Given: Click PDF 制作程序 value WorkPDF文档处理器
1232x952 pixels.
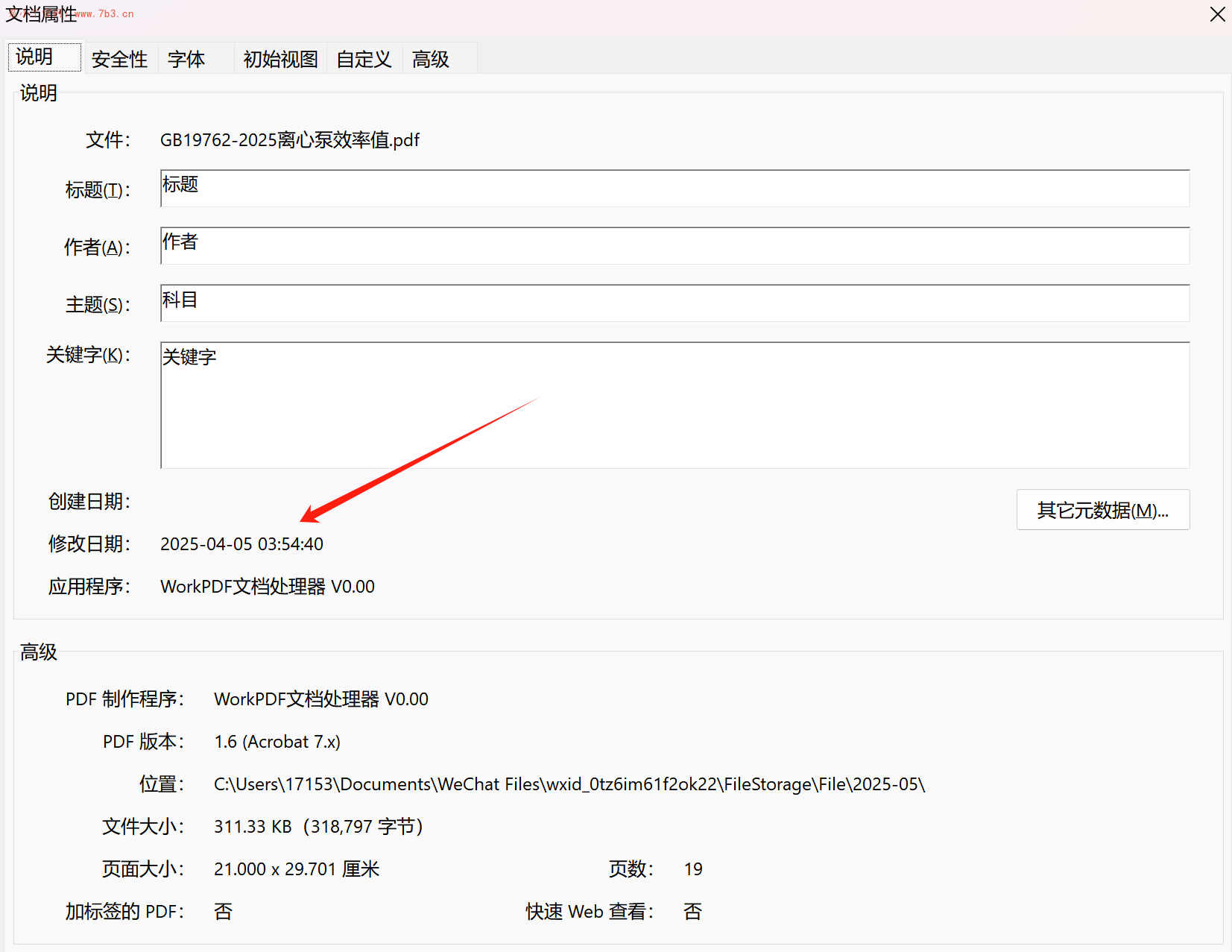Looking at the screenshot, I should pos(321,699).
